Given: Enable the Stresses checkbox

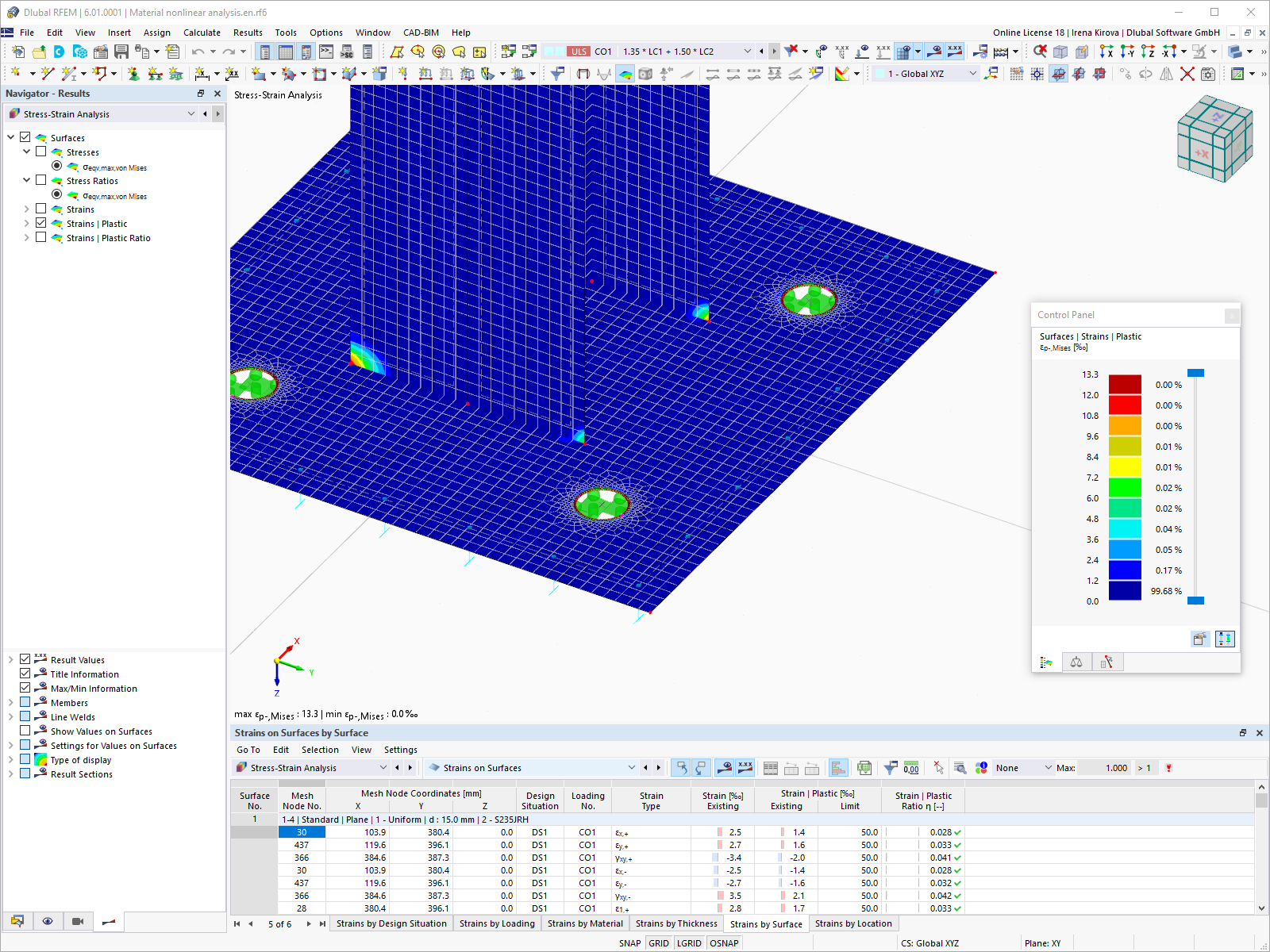Looking at the screenshot, I should (x=41, y=152).
